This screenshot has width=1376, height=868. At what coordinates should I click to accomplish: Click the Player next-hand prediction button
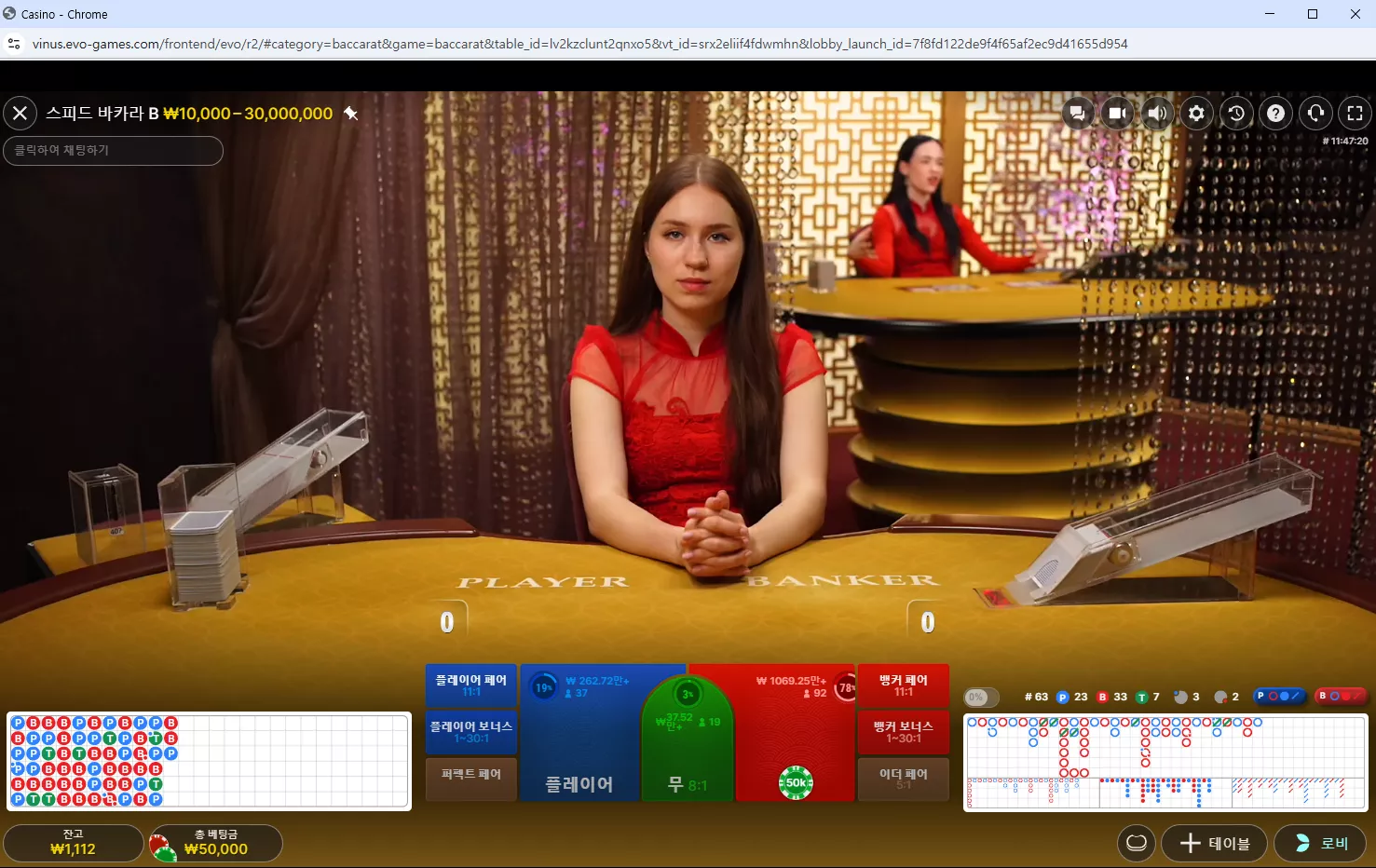(1279, 696)
